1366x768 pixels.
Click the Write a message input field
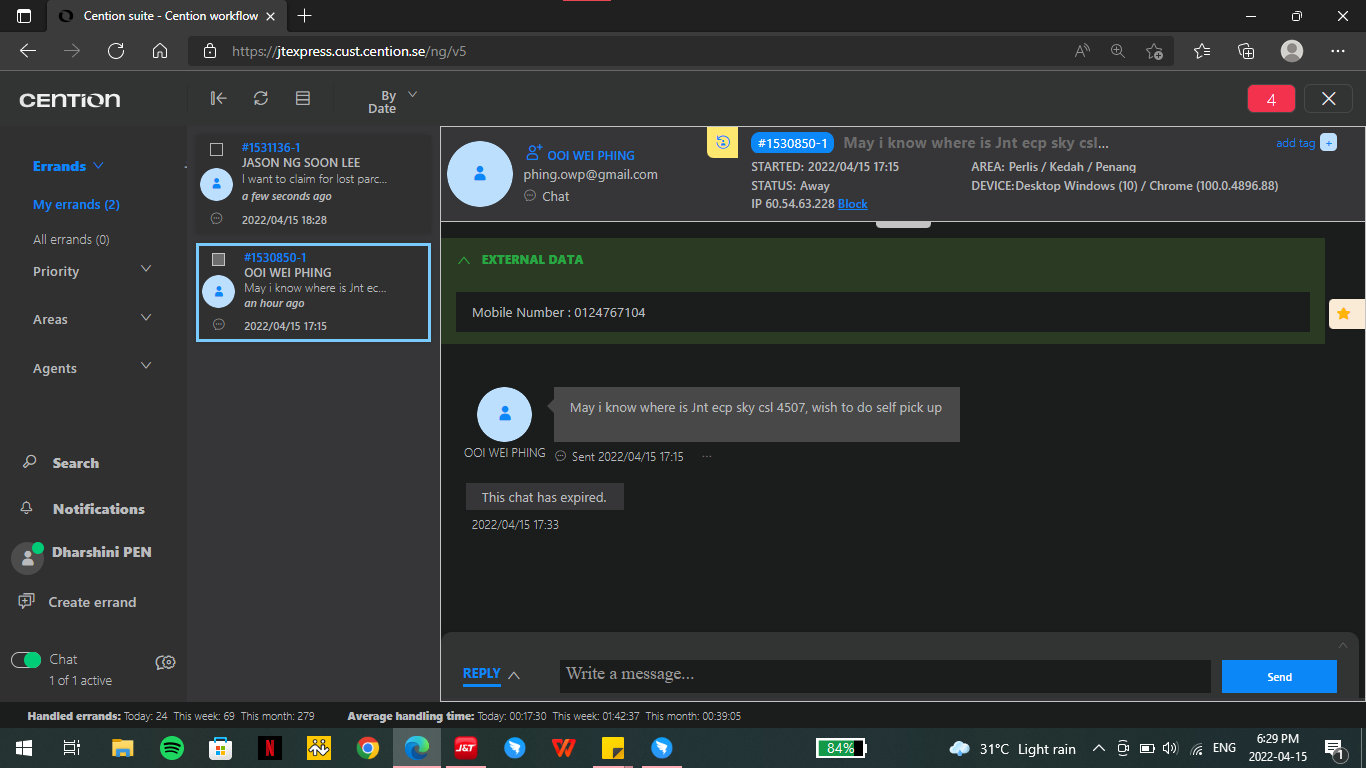pos(884,675)
